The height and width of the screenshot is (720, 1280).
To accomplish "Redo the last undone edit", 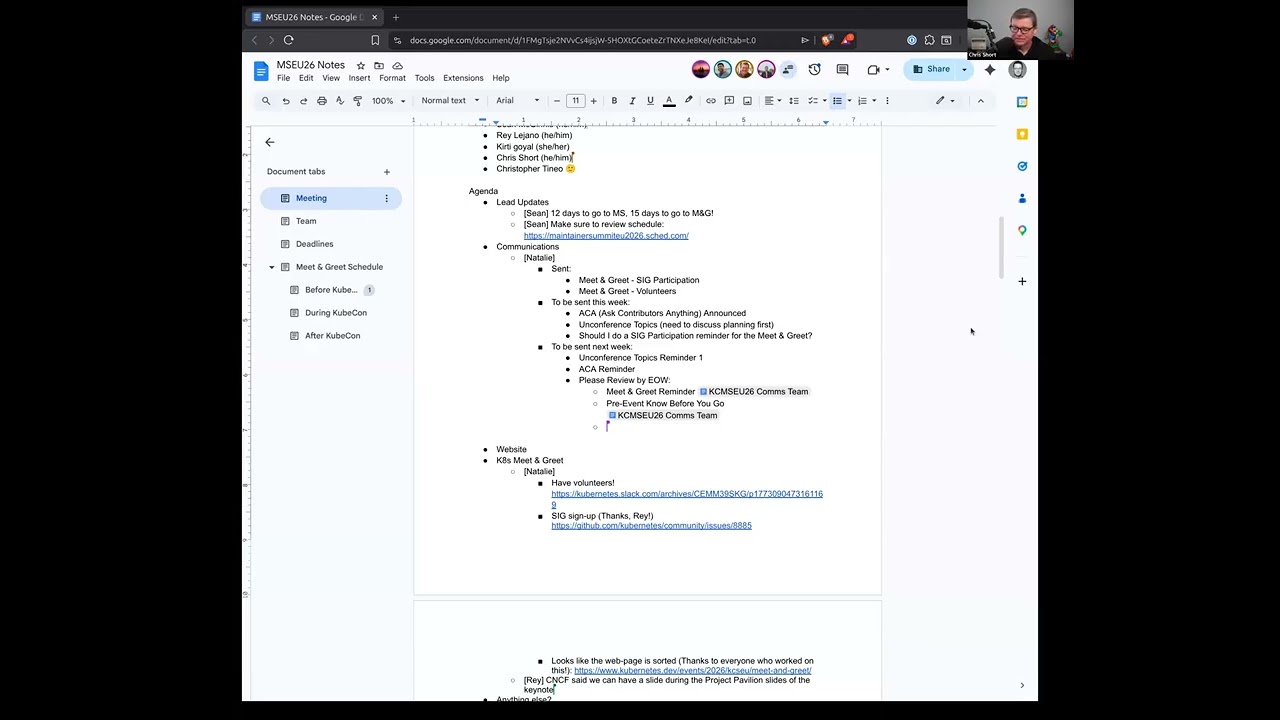I will point(303,101).
